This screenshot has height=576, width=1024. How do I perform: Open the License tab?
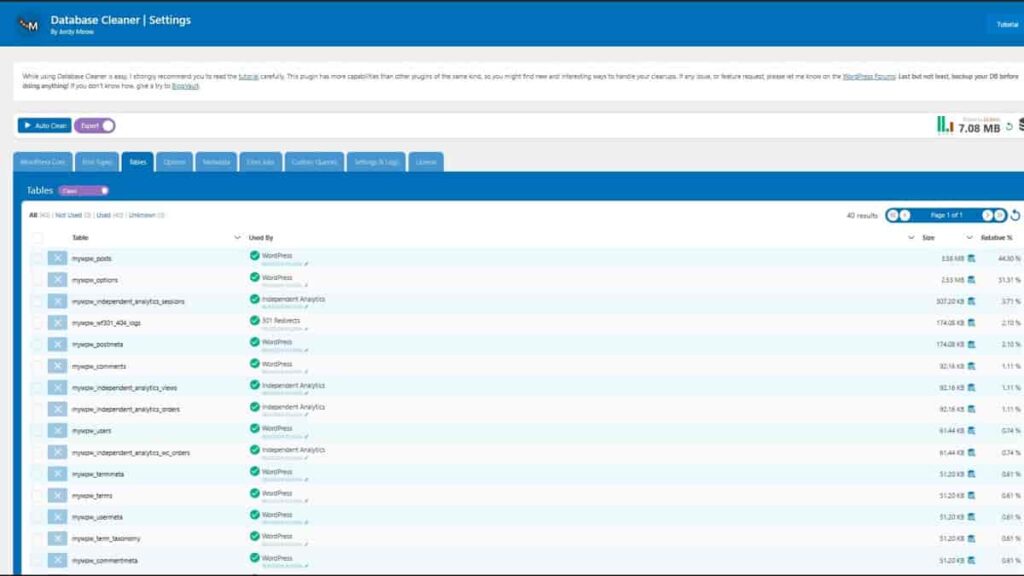[426, 162]
